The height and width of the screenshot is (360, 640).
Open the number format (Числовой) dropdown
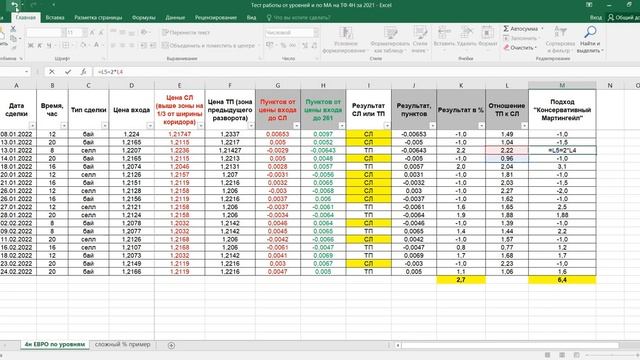[316, 32]
